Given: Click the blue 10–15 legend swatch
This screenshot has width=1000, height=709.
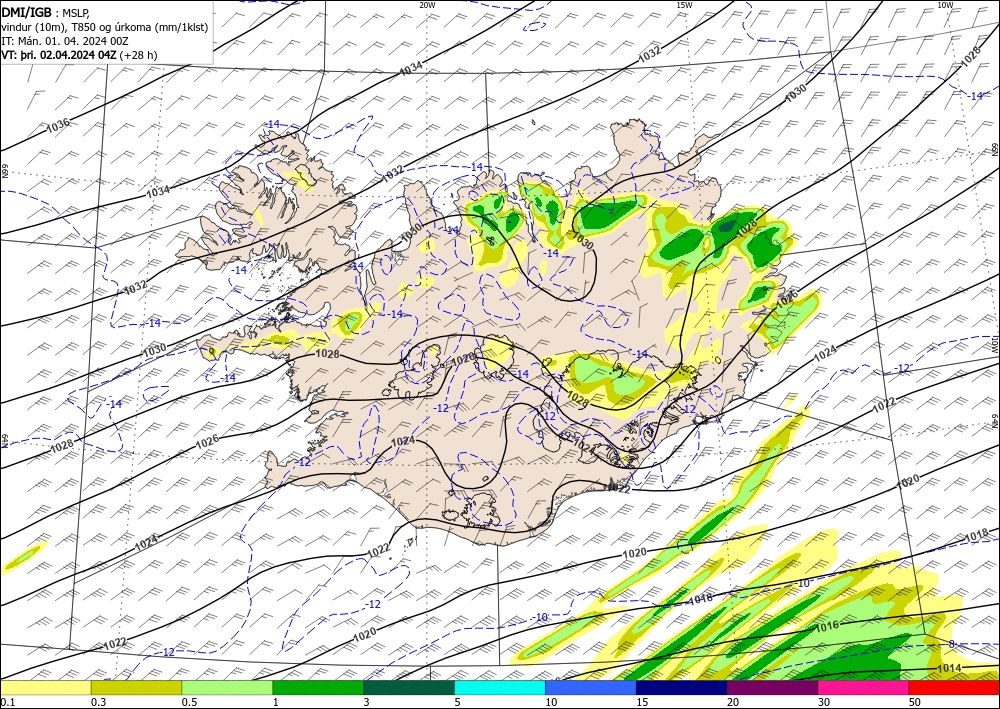Looking at the screenshot, I should pyautogui.click(x=591, y=688).
